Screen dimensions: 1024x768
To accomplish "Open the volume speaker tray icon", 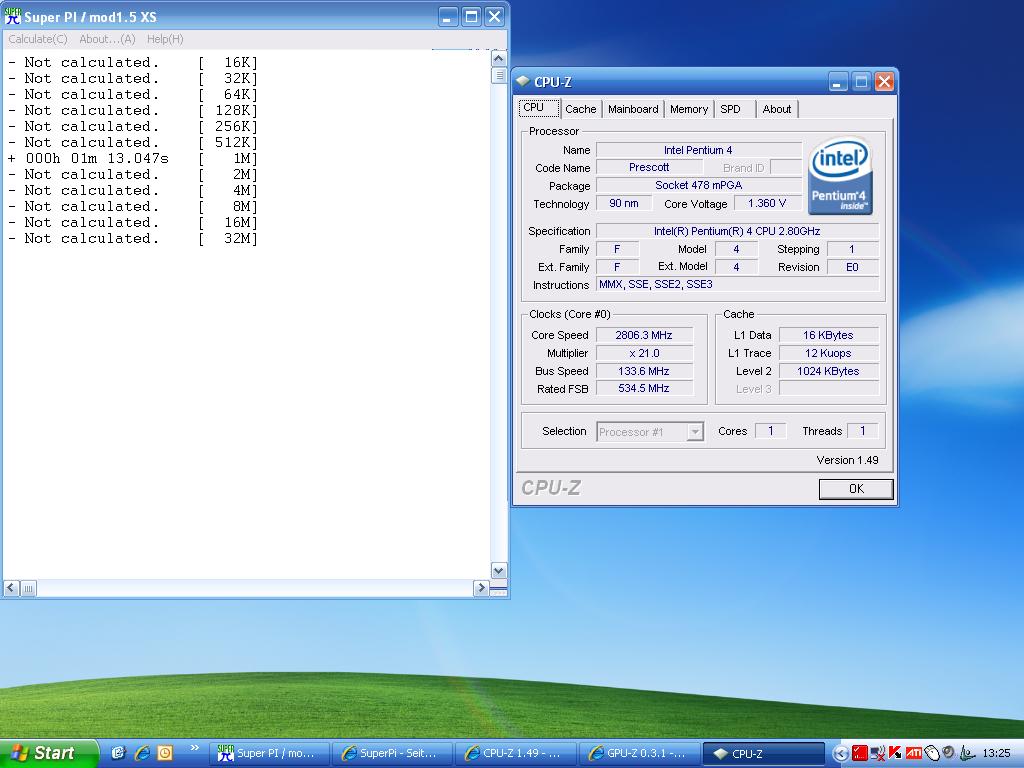I will [949, 753].
